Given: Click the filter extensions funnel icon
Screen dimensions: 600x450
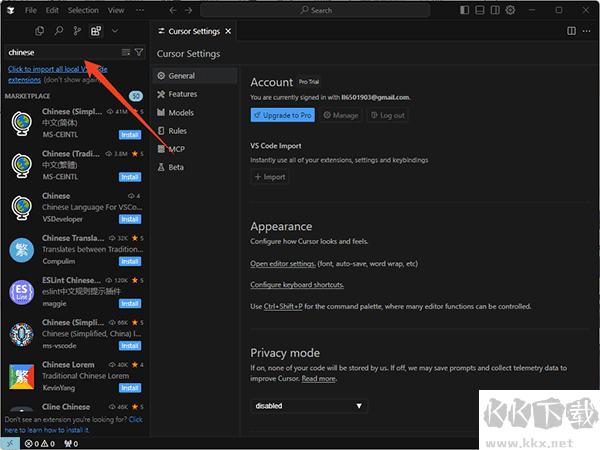Looking at the screenshot, I should (x=139, y=52).
